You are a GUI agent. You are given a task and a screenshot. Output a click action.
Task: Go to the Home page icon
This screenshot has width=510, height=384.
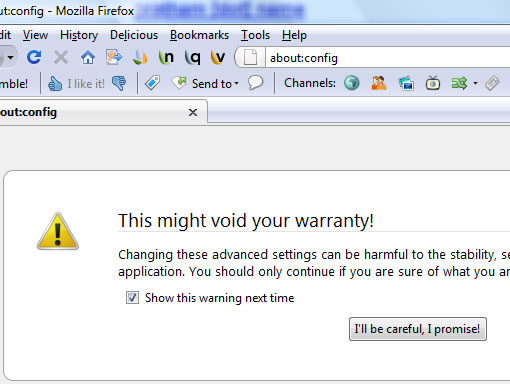pyautogui.click(x=88, y=57)
